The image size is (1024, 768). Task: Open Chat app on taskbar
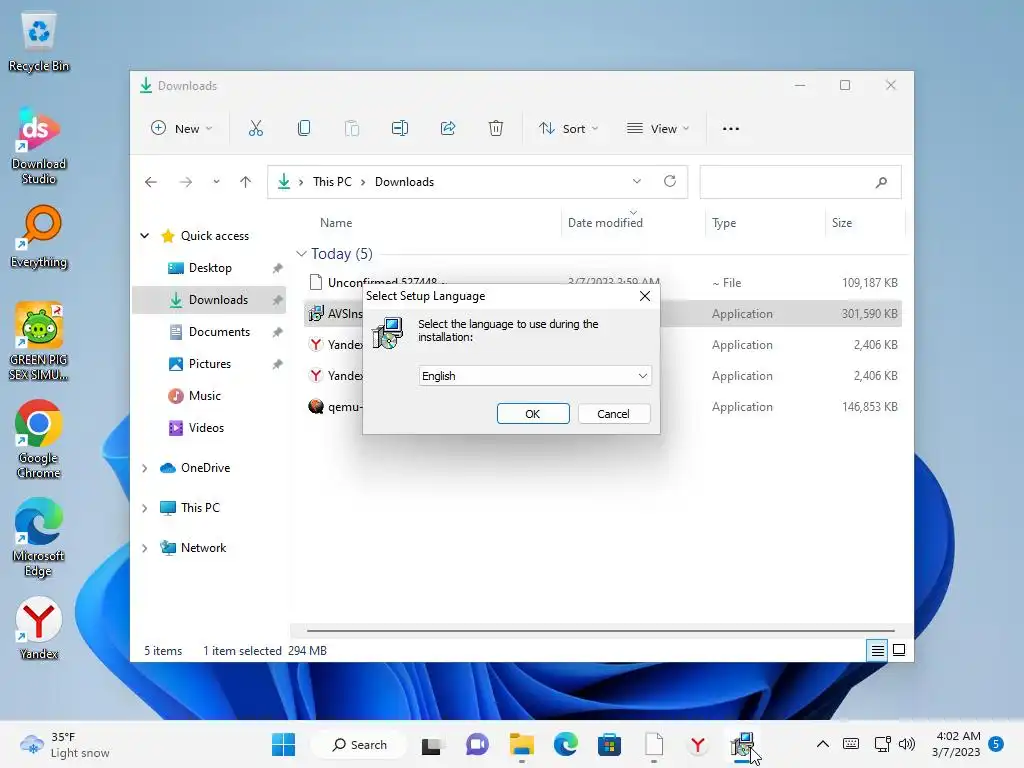[477, 744]
